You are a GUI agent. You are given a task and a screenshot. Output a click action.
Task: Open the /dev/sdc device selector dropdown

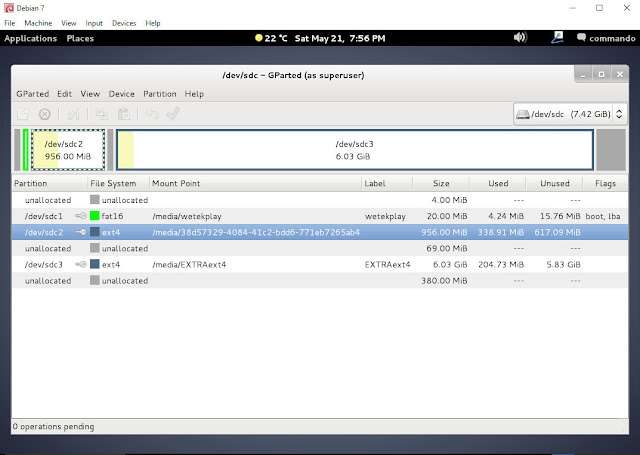[x=570, y=114]
